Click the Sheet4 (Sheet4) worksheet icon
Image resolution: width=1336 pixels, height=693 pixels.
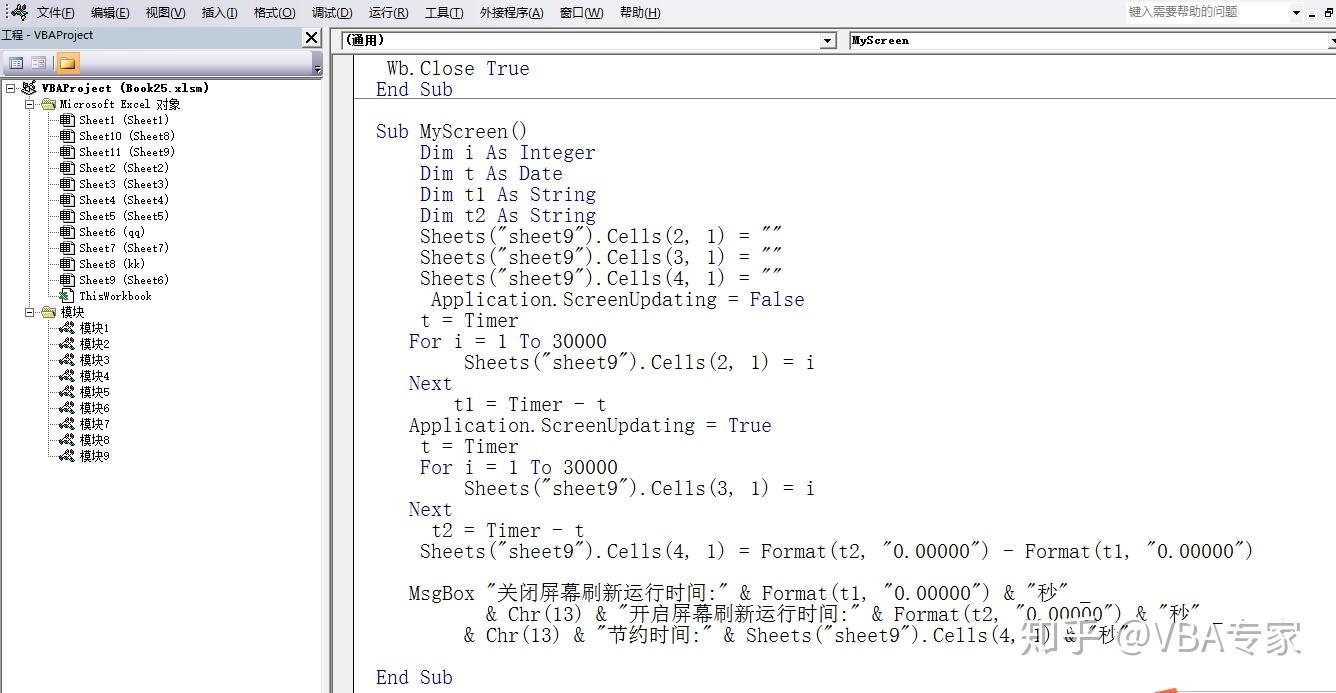pos(67,200)
